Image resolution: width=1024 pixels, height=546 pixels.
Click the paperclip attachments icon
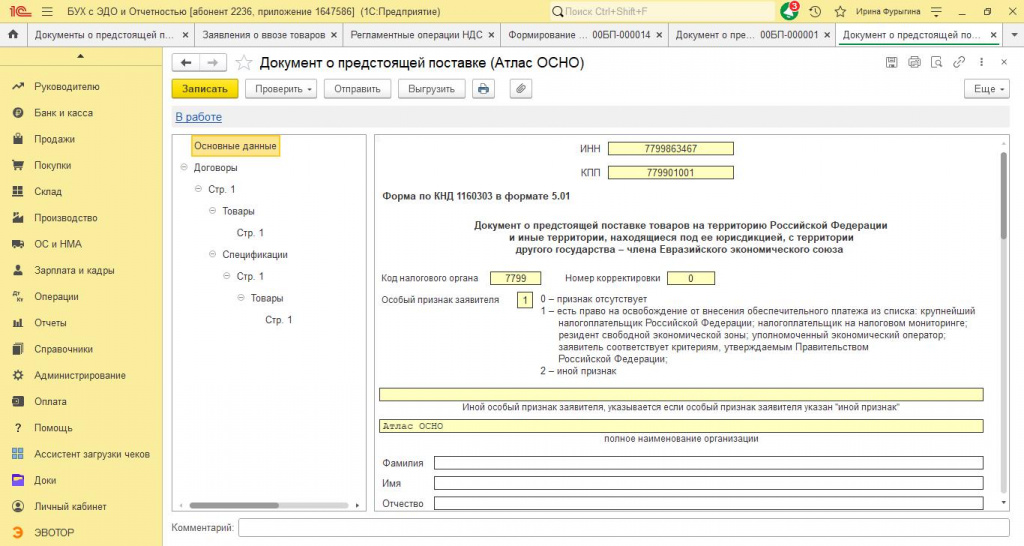[520, 89]
